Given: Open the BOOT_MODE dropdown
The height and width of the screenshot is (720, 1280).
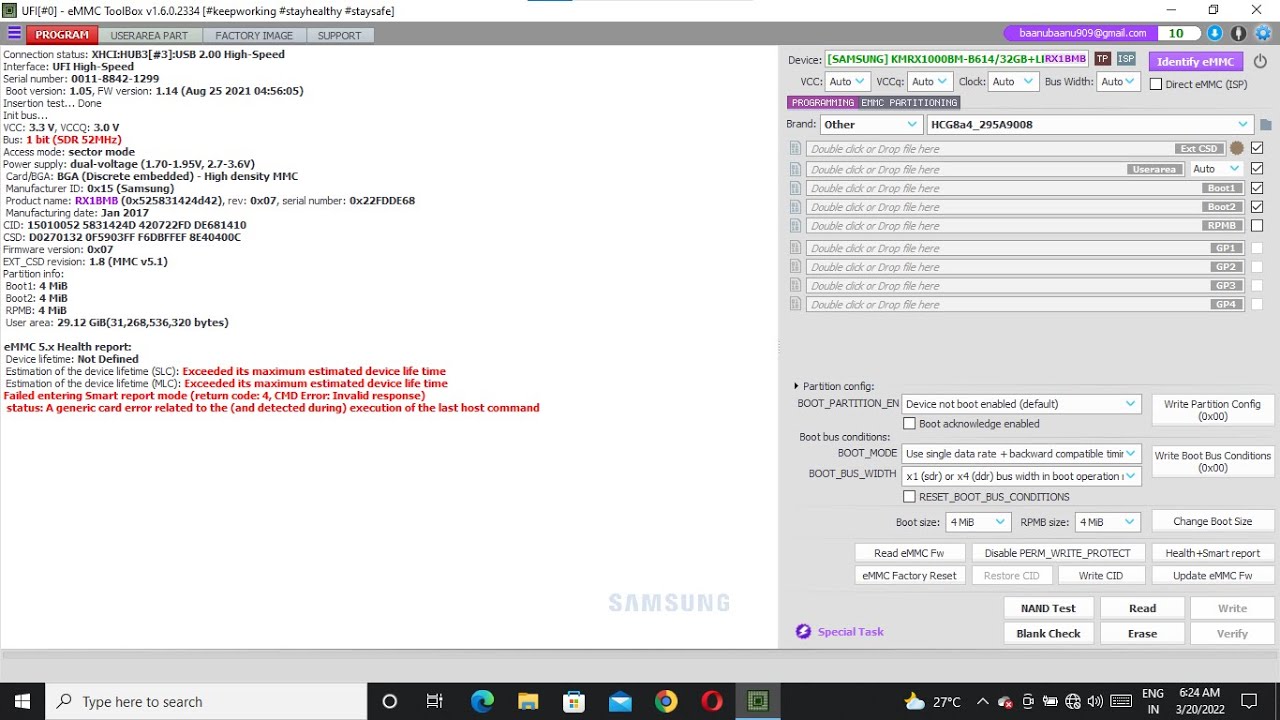Looking at the screenshot, I should (1021, 454).
